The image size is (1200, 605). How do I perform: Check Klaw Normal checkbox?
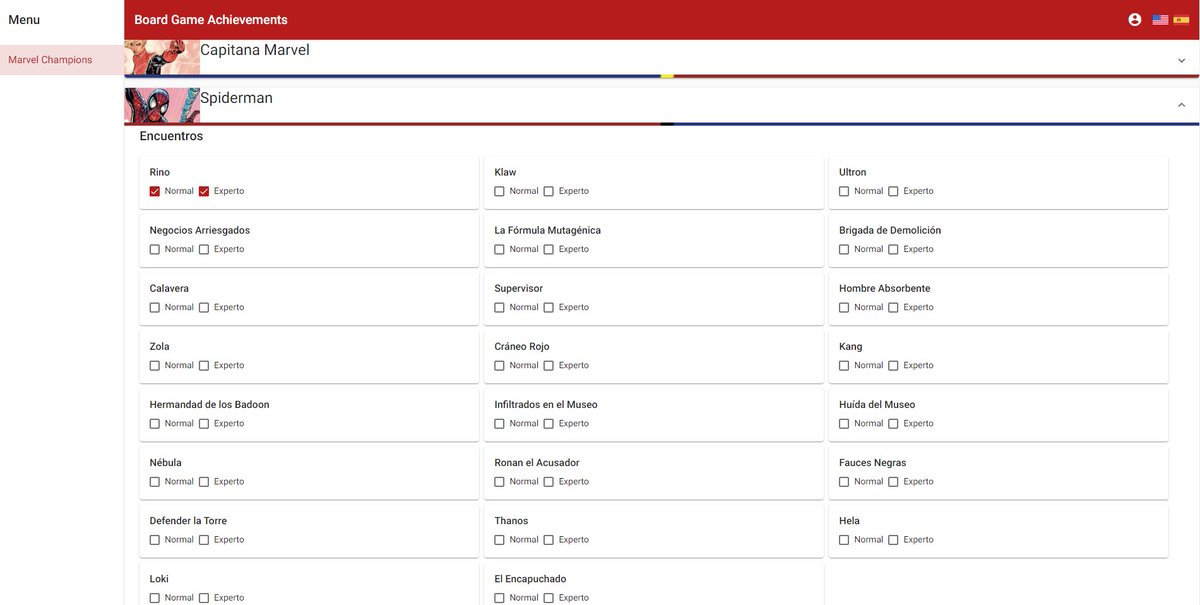click(x=499, y=191)
